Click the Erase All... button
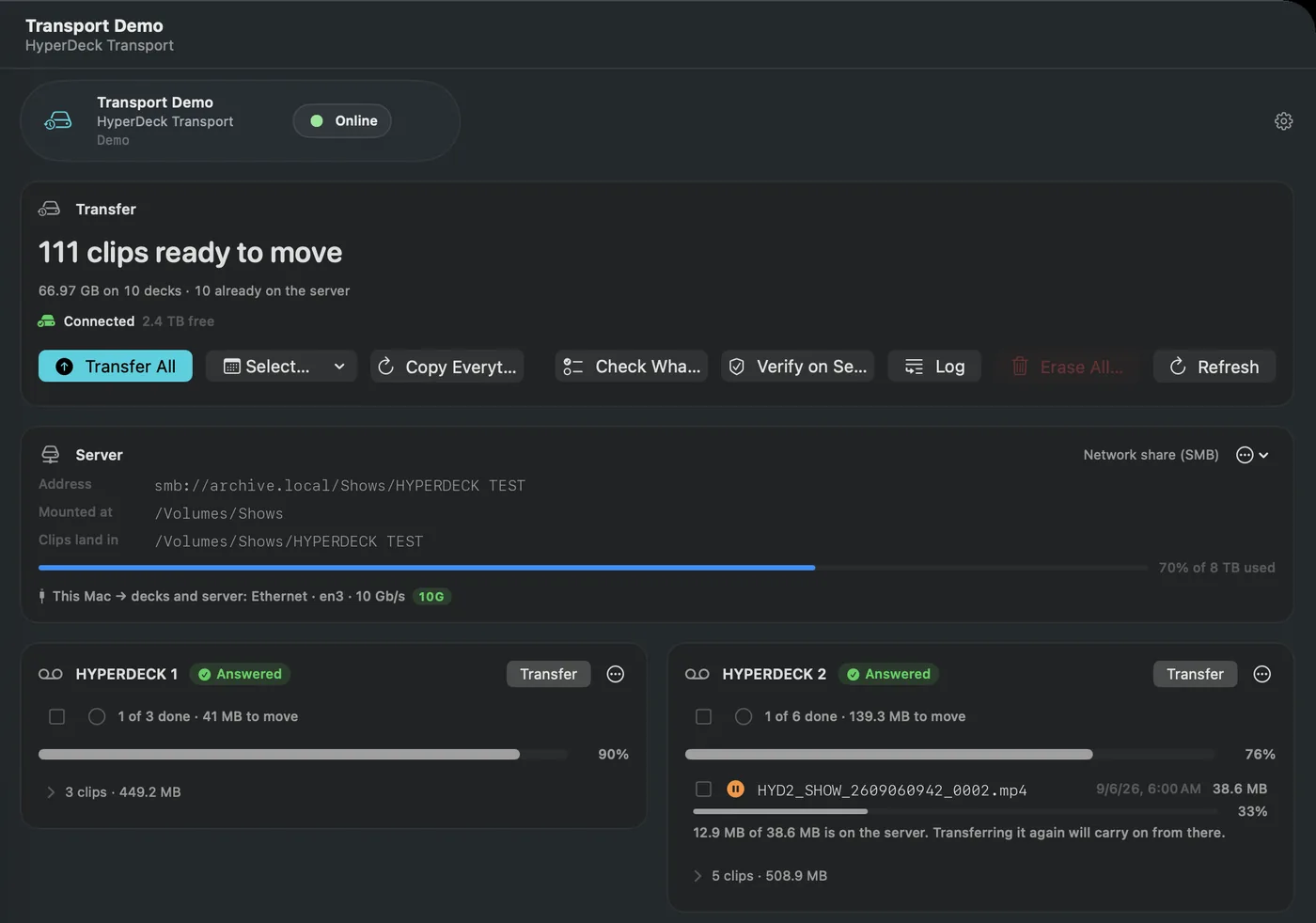Viewport: 1316px width, 923px height. point(1067,367)
